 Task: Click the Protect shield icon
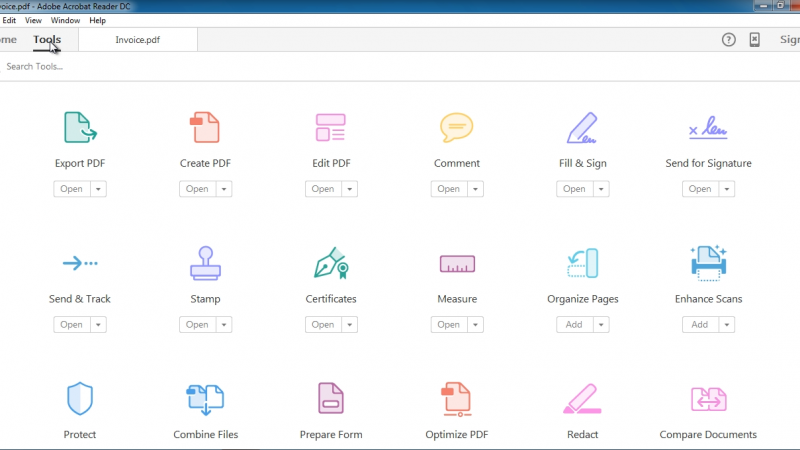(80, 398)
